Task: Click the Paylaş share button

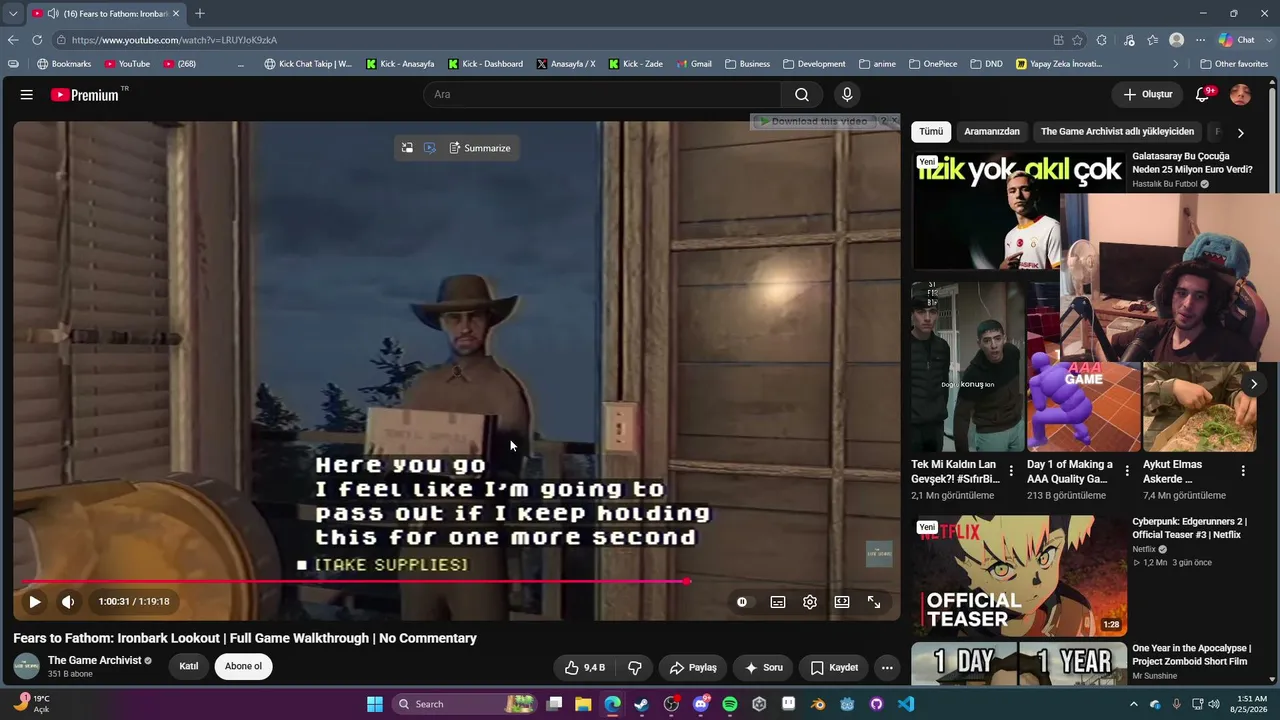Action: click(693, 668)
